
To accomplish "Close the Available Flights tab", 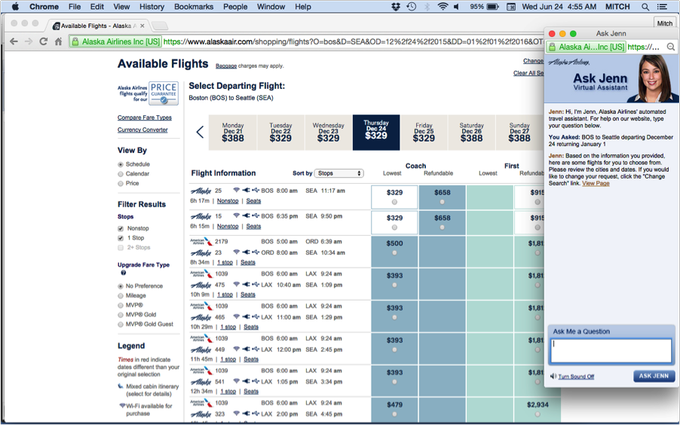I will click(x=142, y=26).
